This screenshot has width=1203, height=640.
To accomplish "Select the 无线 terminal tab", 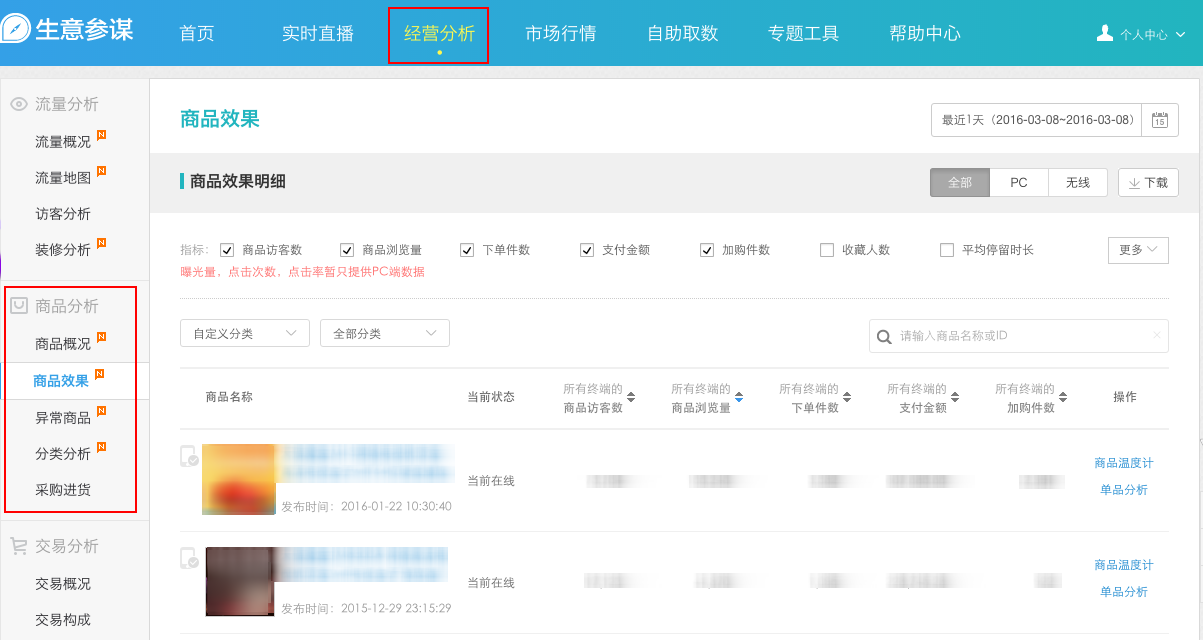I will pos(1077,182).
